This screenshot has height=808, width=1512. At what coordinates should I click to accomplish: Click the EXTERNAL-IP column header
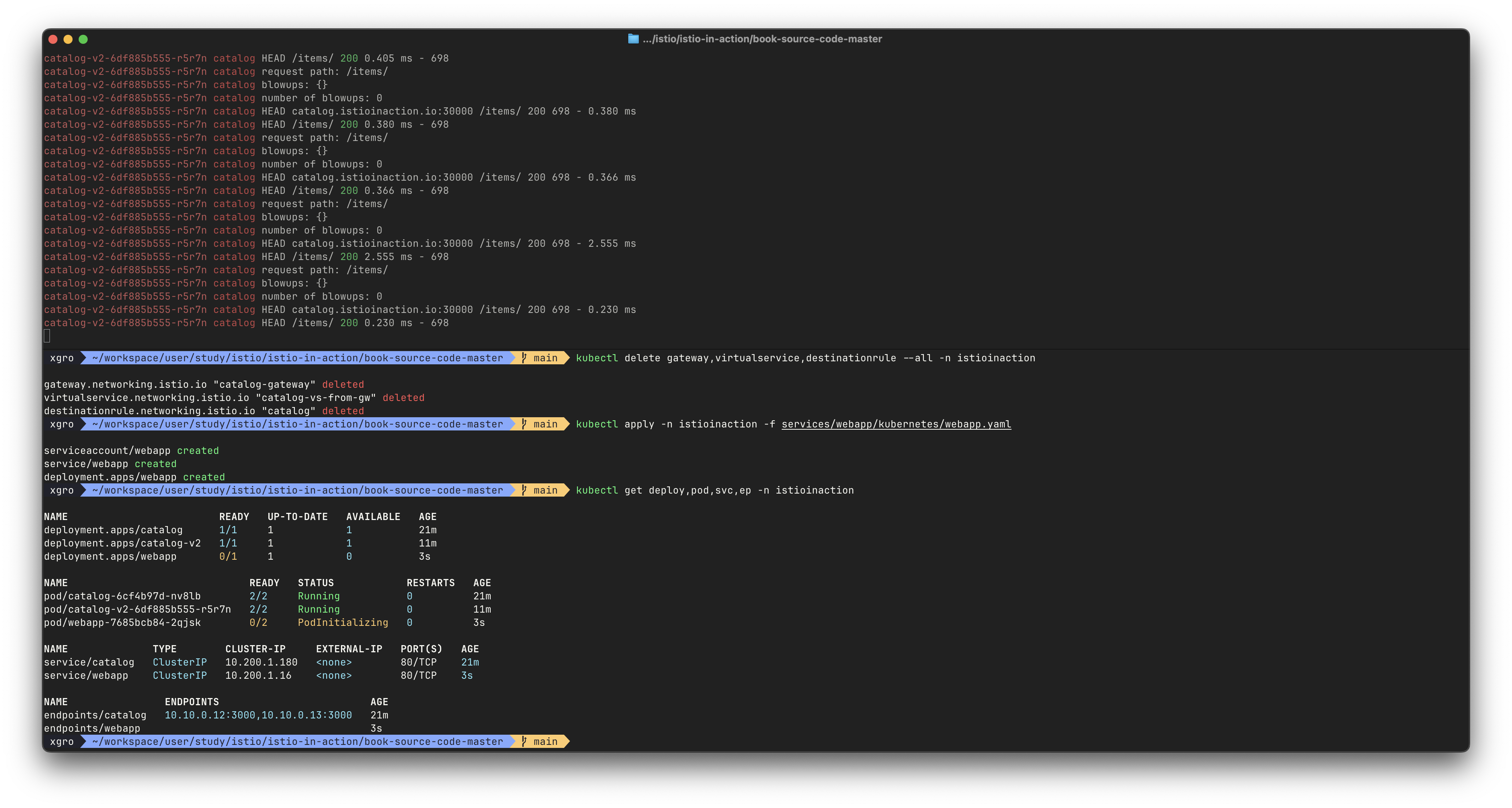click(349, 649)
